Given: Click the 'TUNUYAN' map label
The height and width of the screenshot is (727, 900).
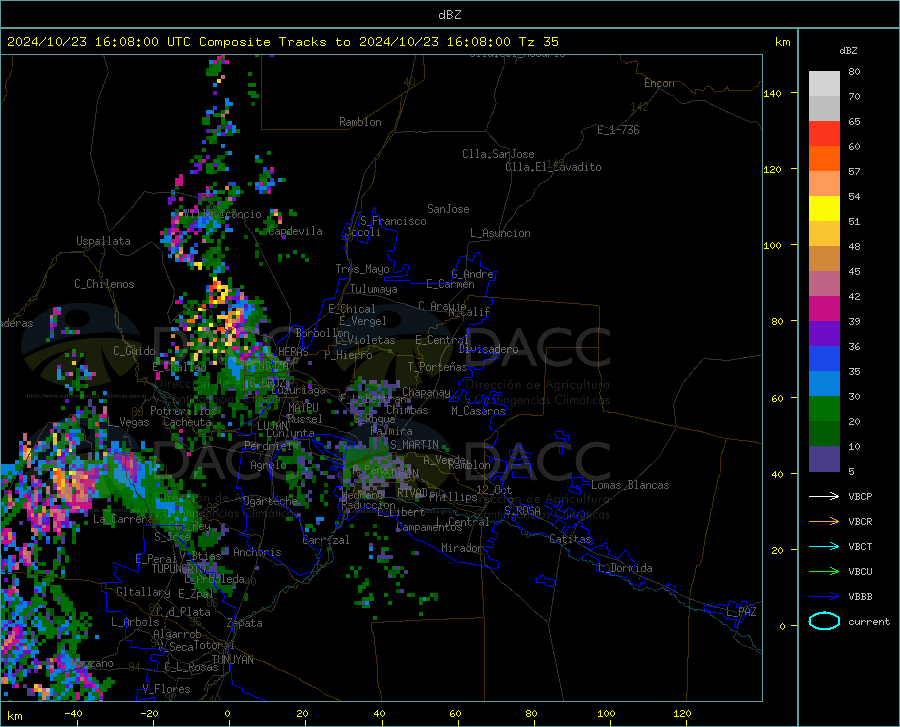Looking at the screenshot, I should point(232,660).
